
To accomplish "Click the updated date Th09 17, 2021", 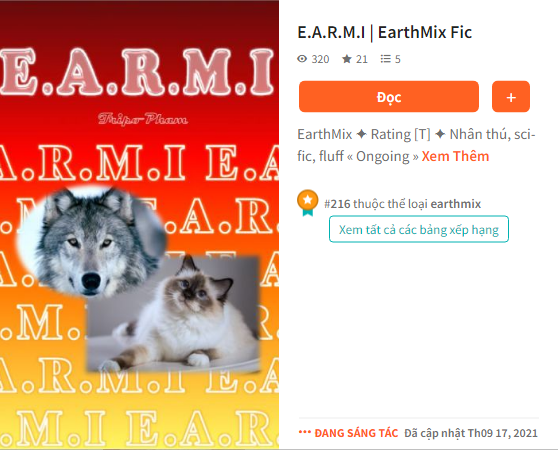I will click(502, 433).
